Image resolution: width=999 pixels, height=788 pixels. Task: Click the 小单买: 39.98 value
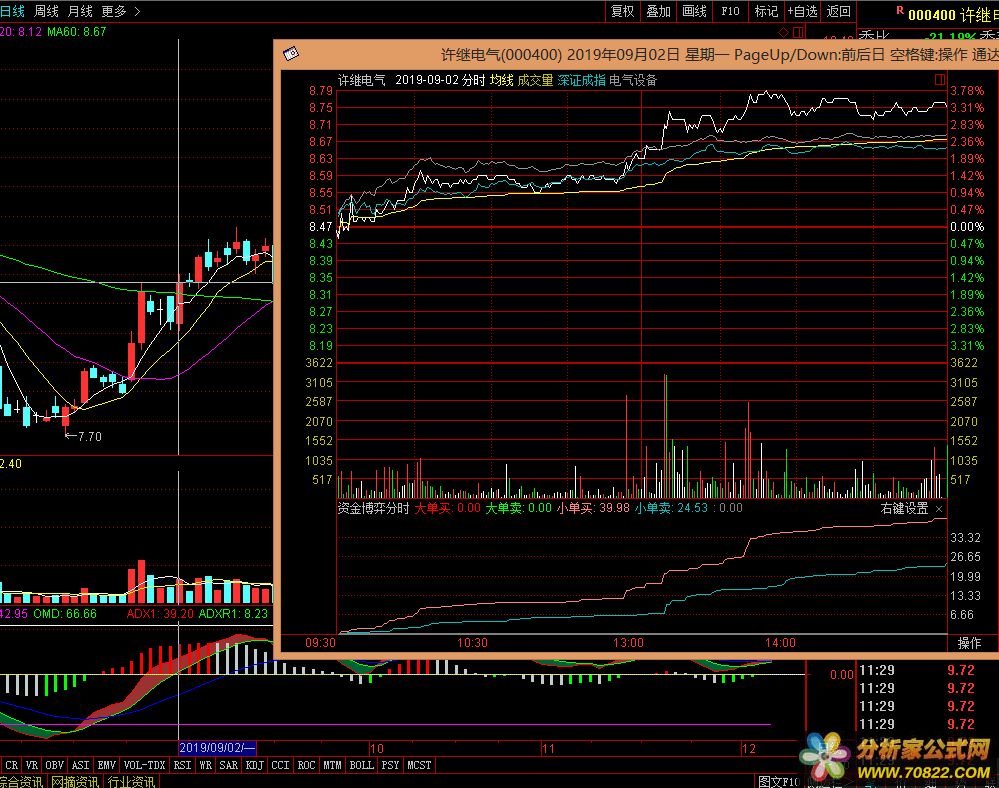593,508
